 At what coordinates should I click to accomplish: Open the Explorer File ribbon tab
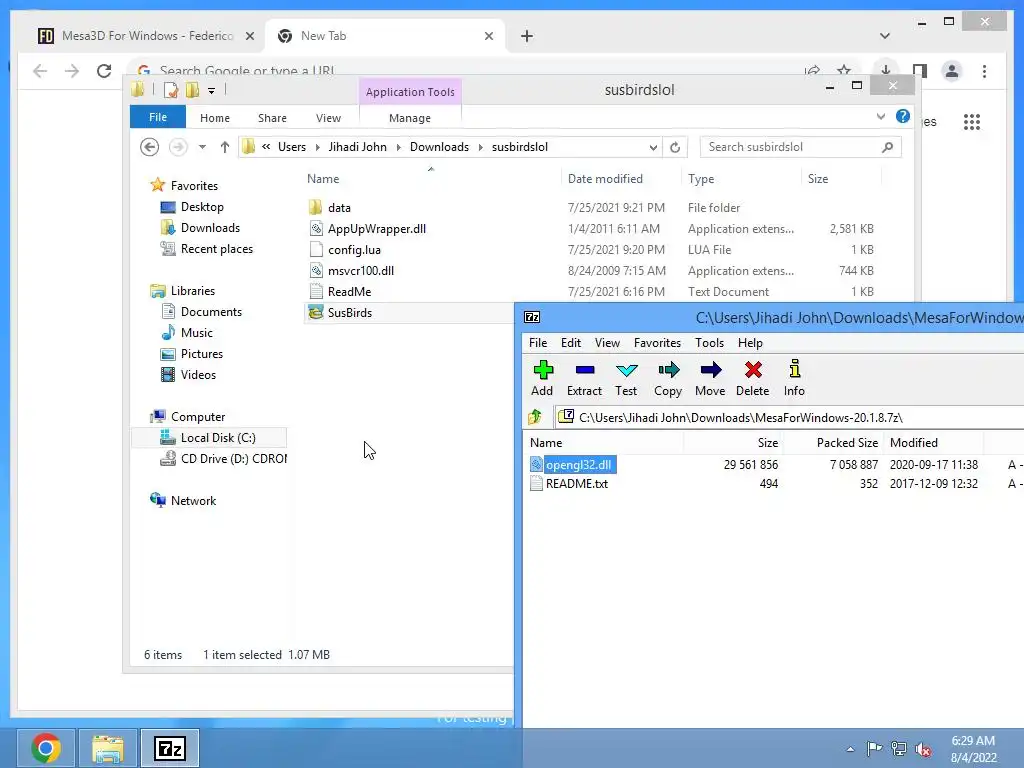pos(158,118)
